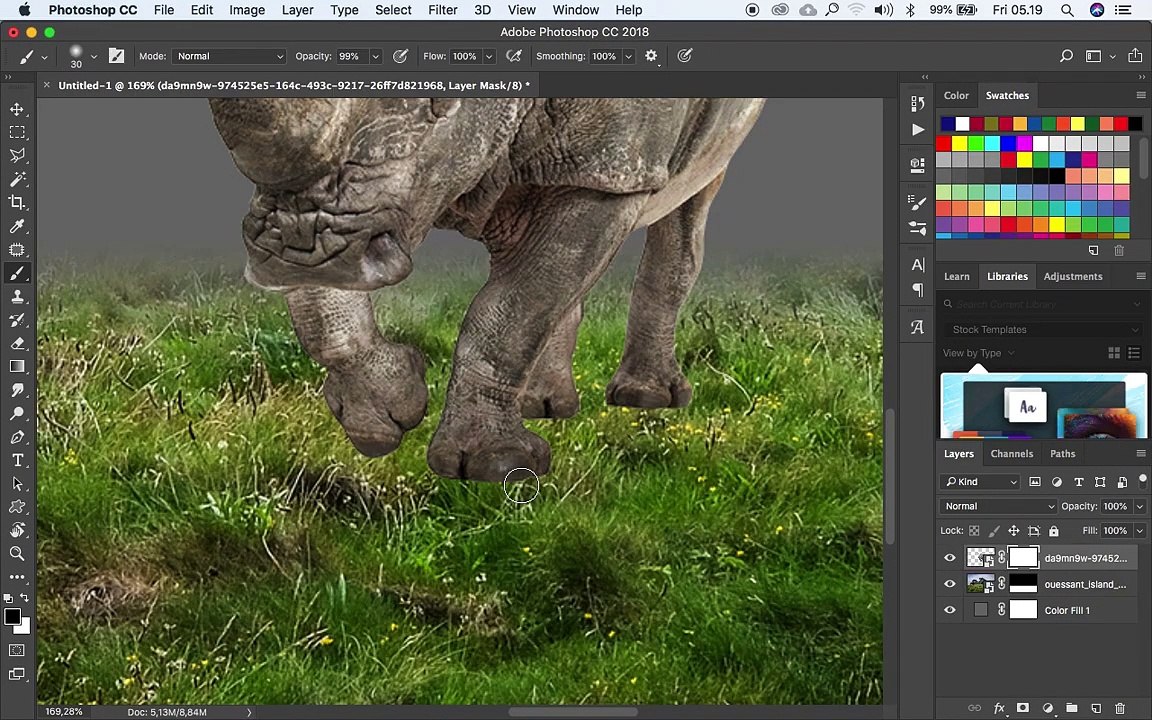Open the Smoothing options gear

651,56
